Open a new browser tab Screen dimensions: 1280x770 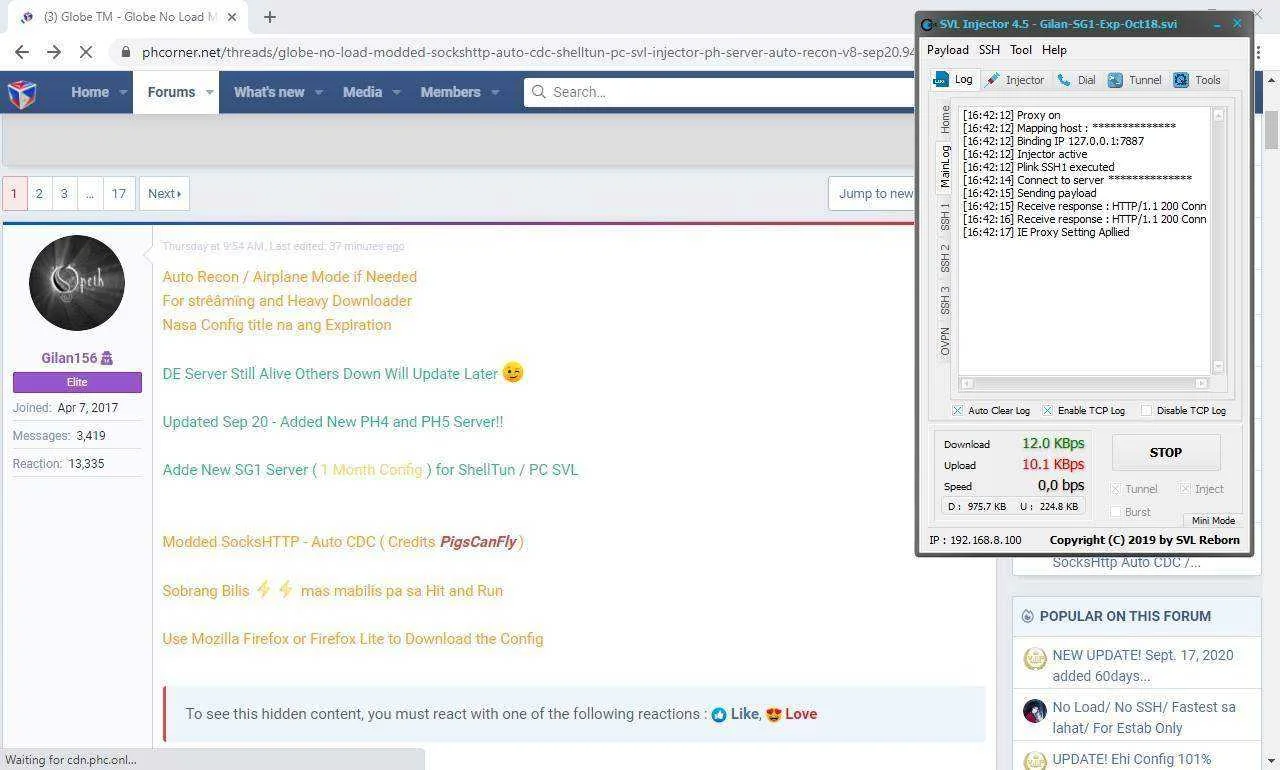pyautogui.click(x=269, y=17)
